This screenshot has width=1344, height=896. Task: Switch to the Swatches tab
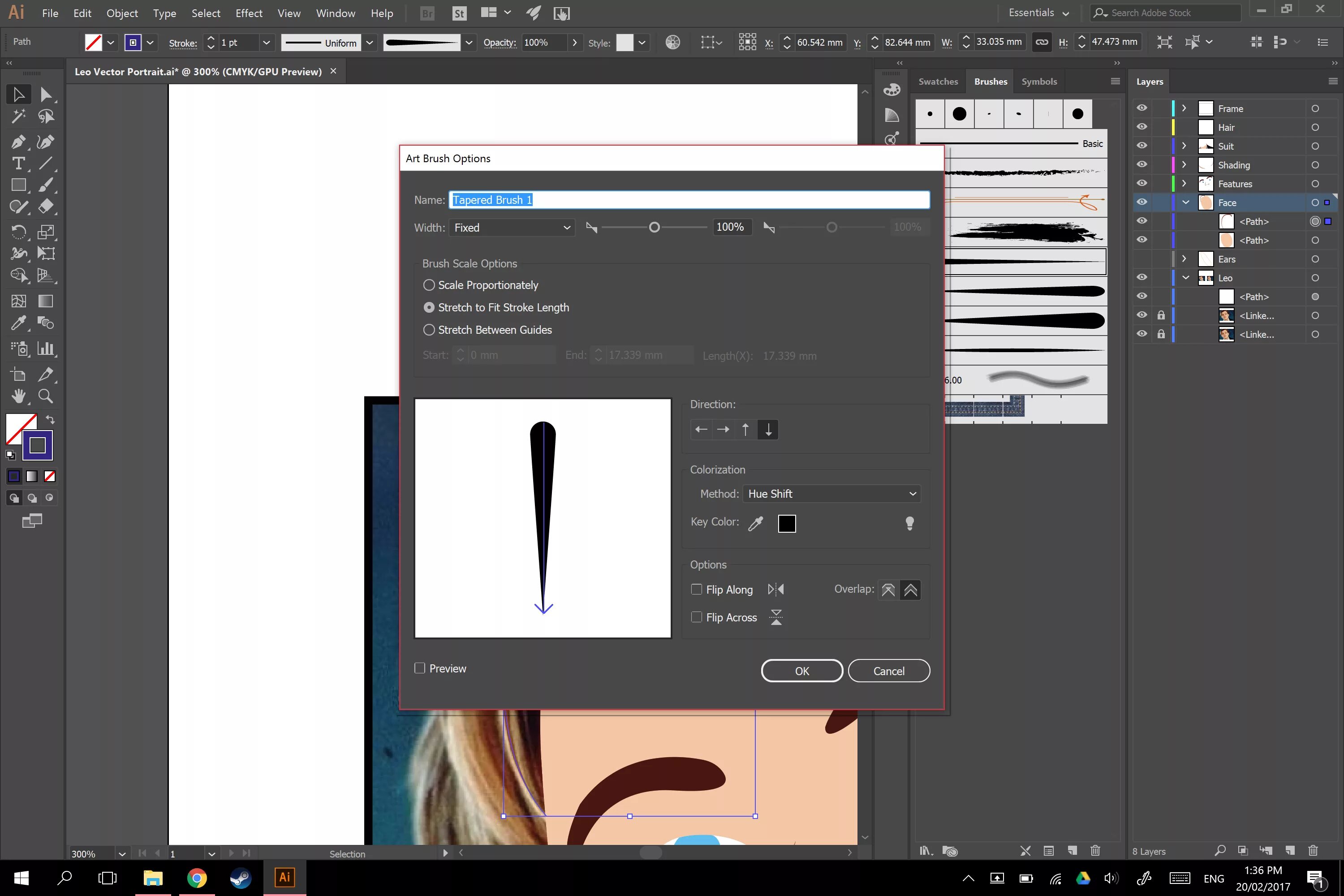coord(938,82)
